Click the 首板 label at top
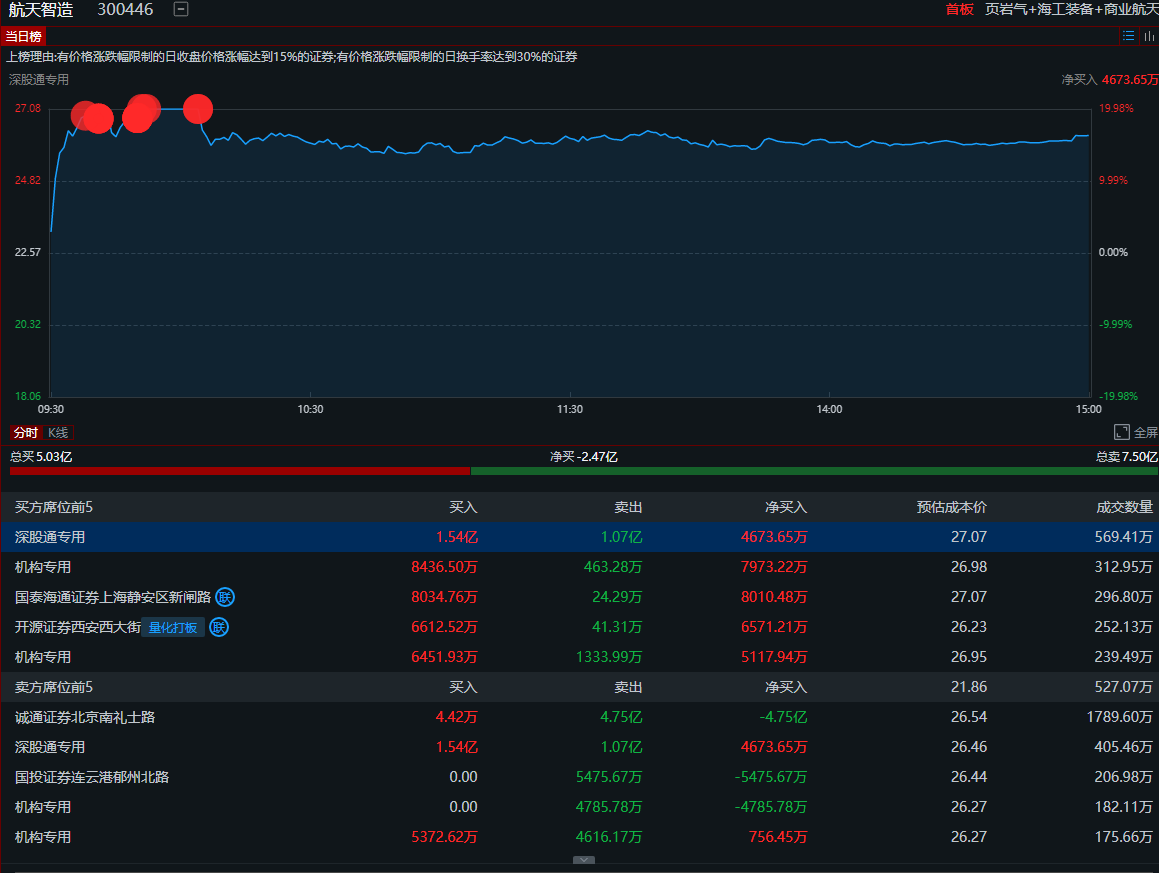The width and height of the screenshot is (1159, 873). [x=959, y=9]
